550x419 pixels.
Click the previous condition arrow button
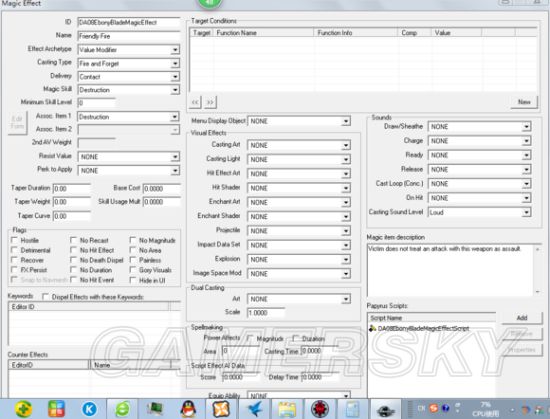click(195, 102)
